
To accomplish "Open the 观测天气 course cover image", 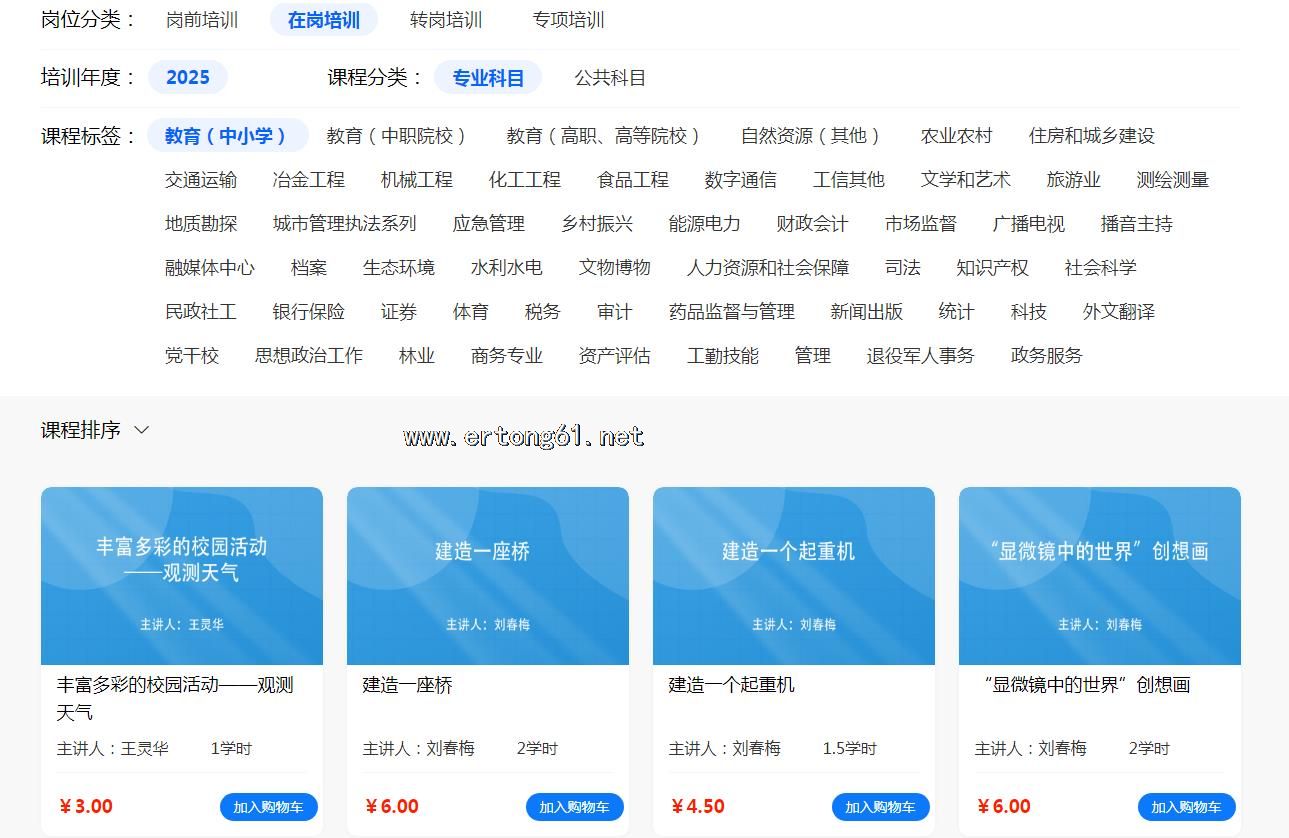I will click(x=182, y=576).
